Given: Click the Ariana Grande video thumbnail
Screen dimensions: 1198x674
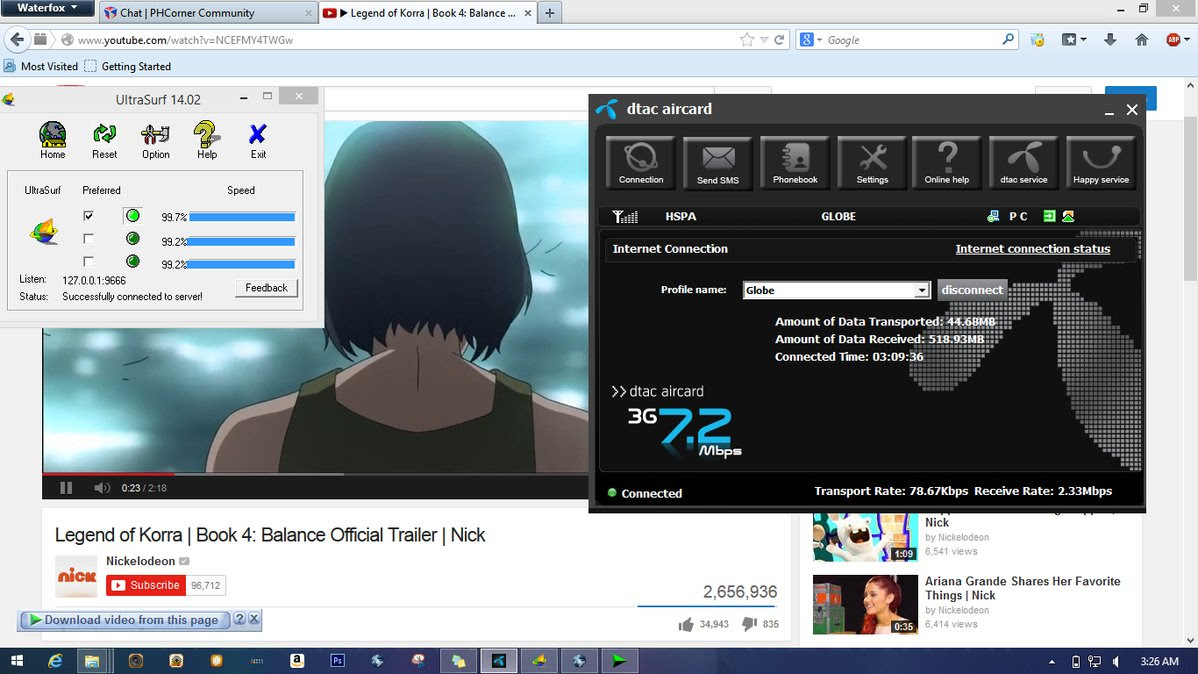Looking at the screenshot, I should pos(865,604).
